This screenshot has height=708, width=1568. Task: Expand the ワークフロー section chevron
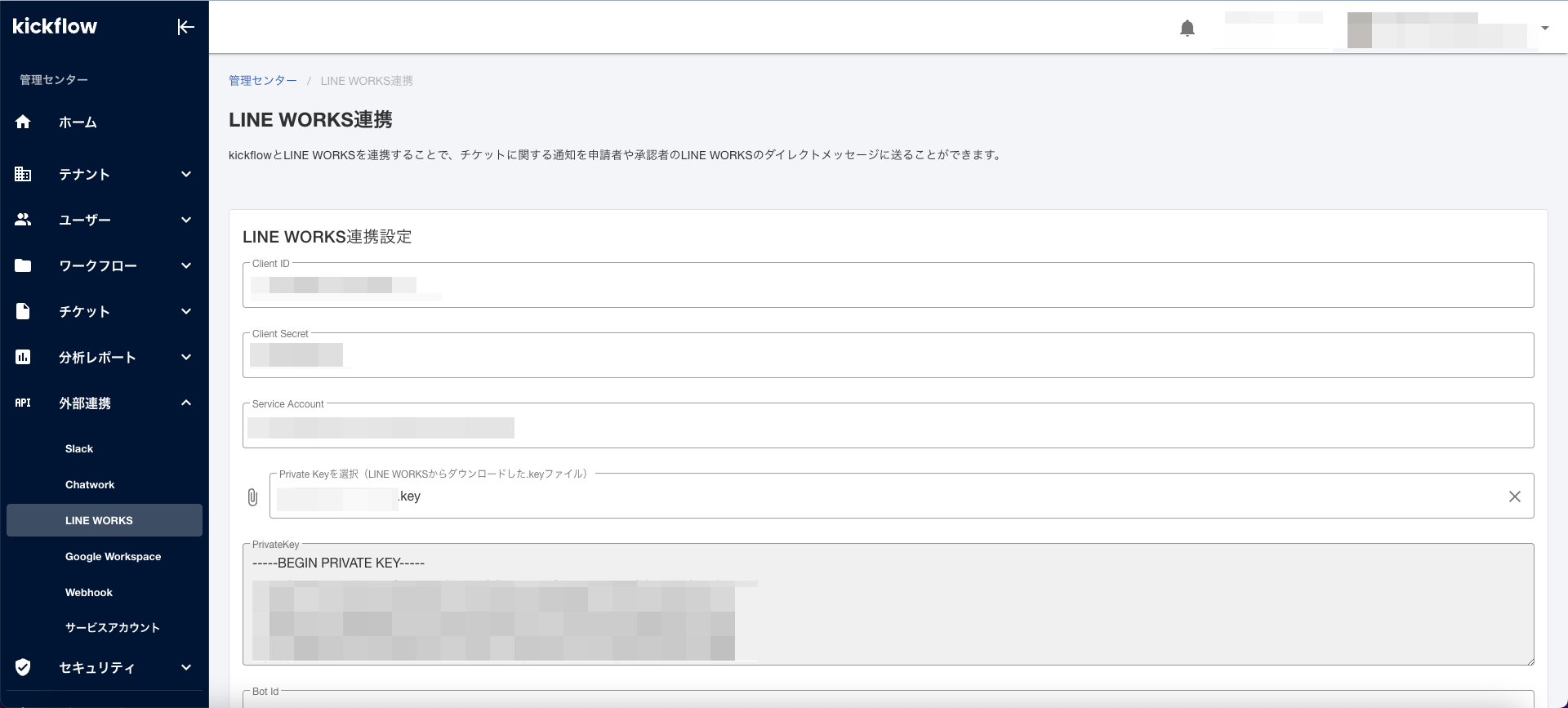tap(186, 265)
